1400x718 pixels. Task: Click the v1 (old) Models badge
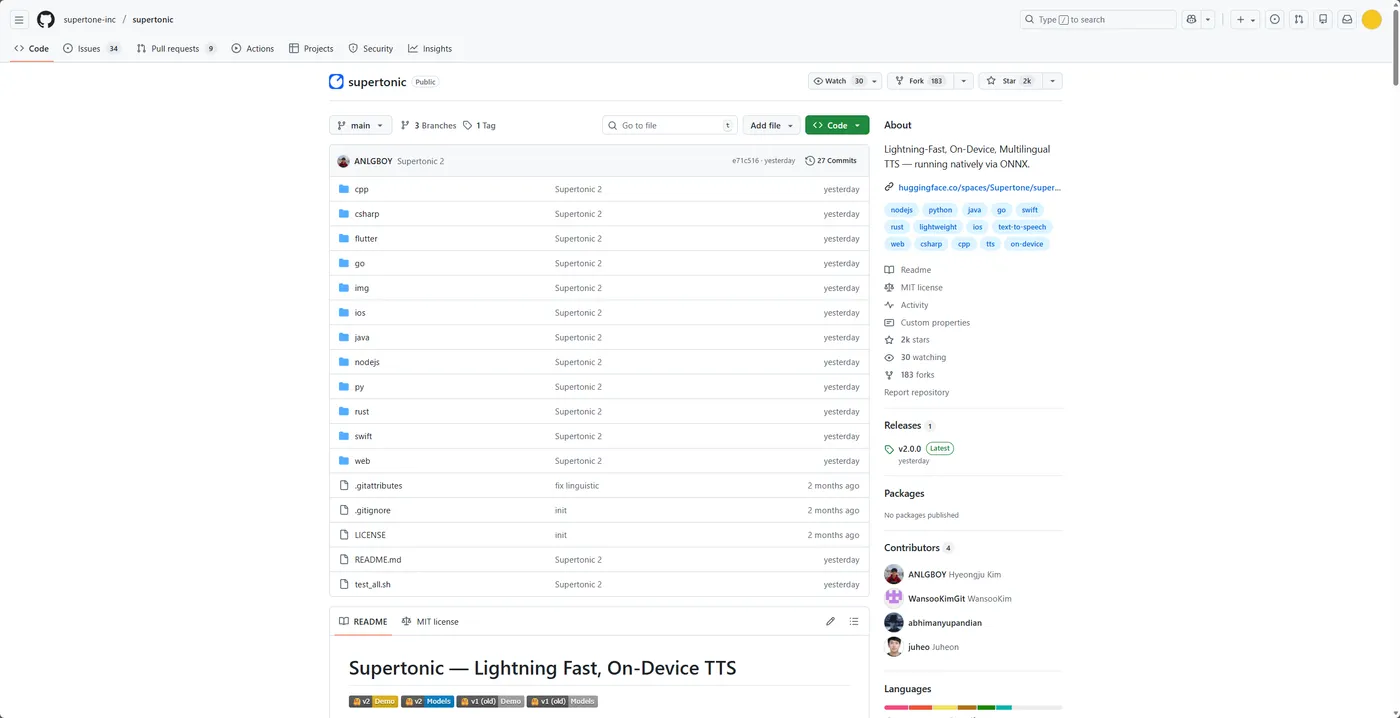click(562, 701)
